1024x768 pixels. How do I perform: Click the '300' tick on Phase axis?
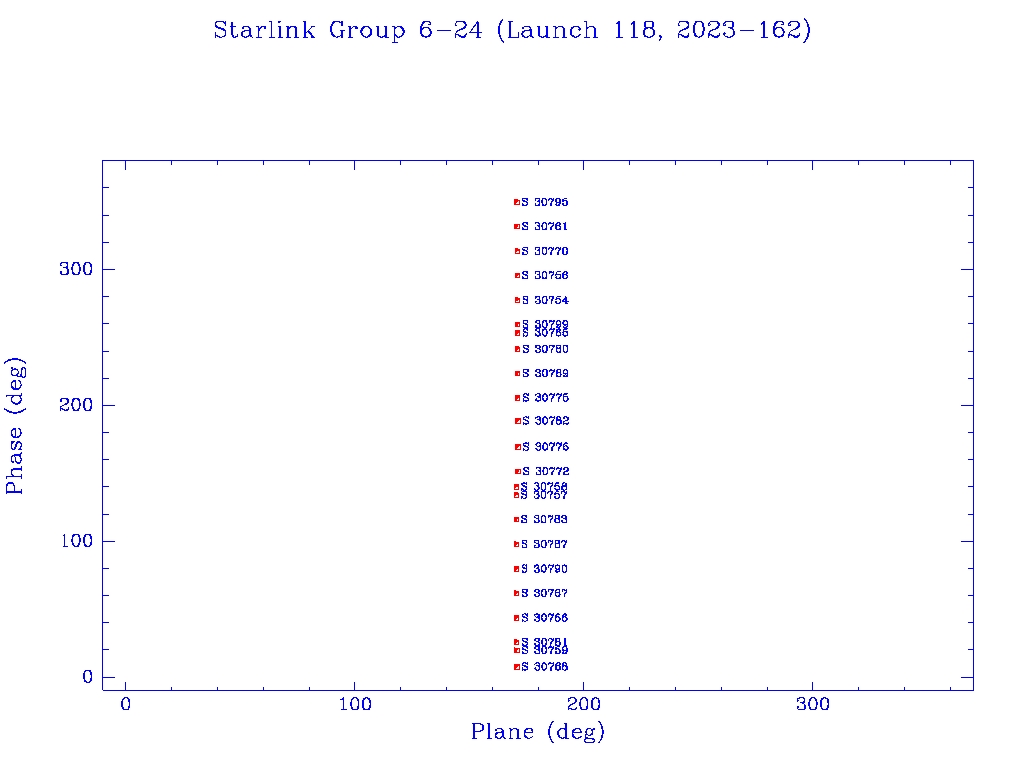click(x=76, y=269)
